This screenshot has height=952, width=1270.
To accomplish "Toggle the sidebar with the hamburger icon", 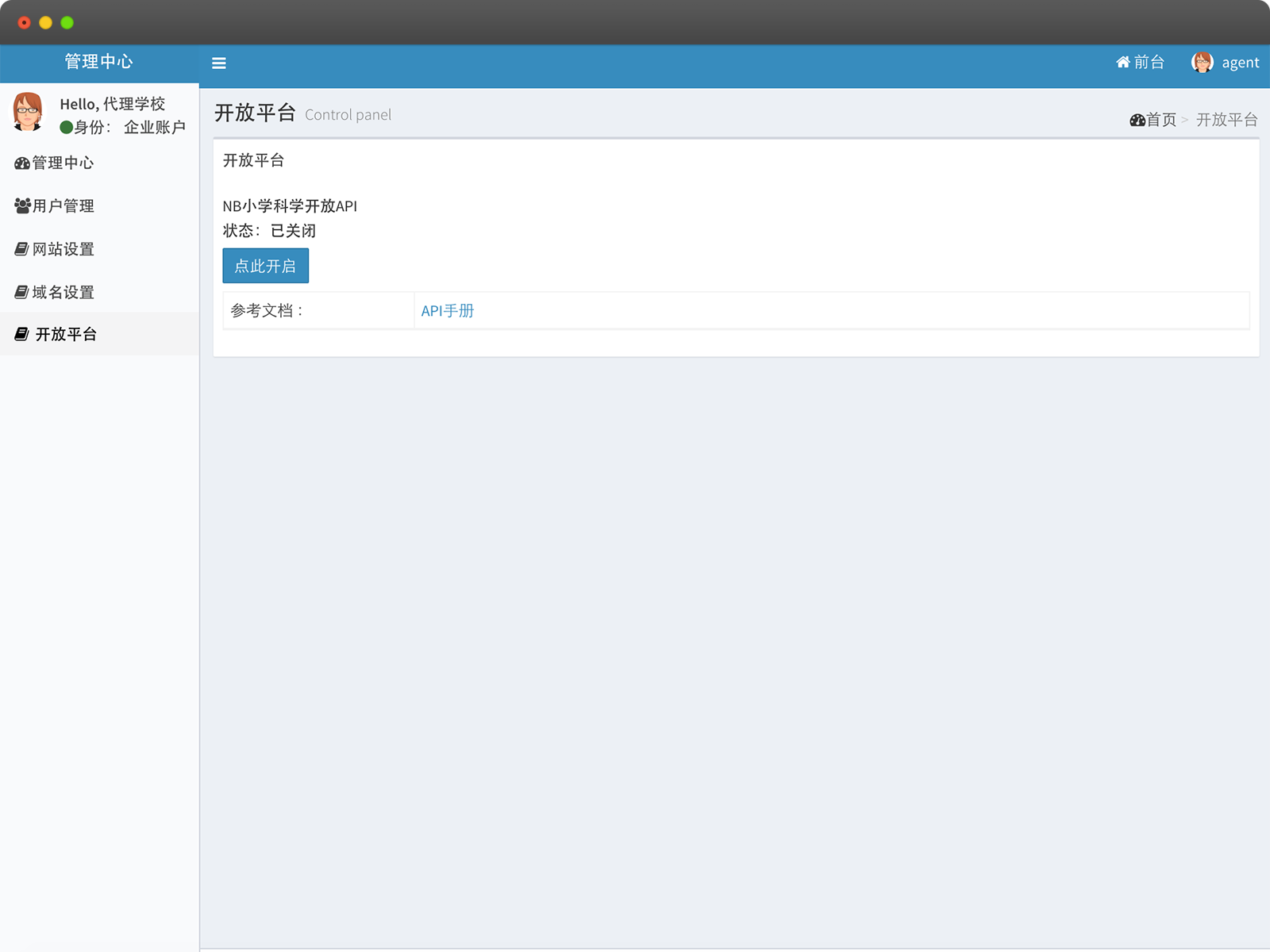I will pyautogui.click(x=219, y=63).
